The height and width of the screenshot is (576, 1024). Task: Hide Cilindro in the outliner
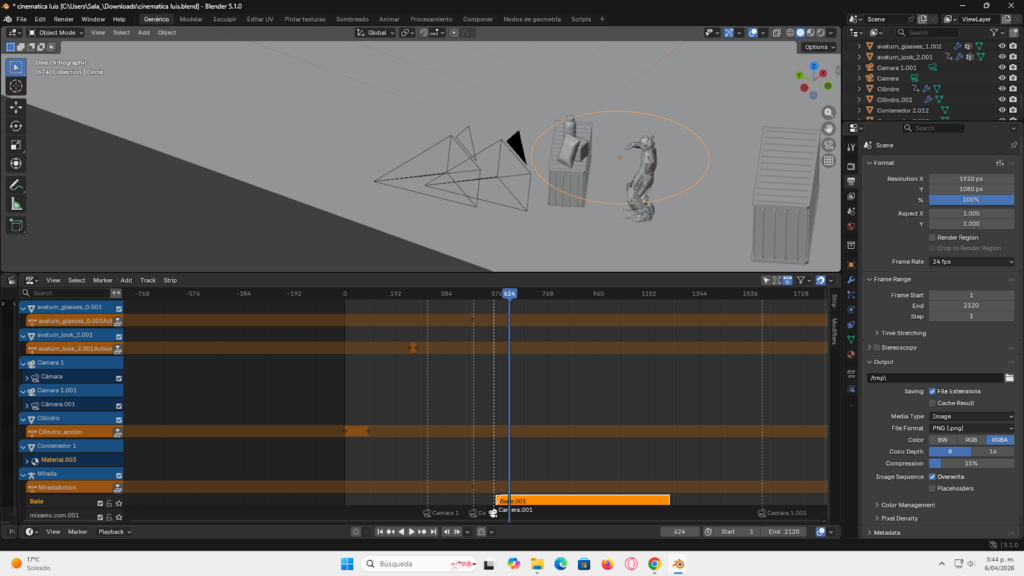pyautogui.click(x=1002, y=89)
